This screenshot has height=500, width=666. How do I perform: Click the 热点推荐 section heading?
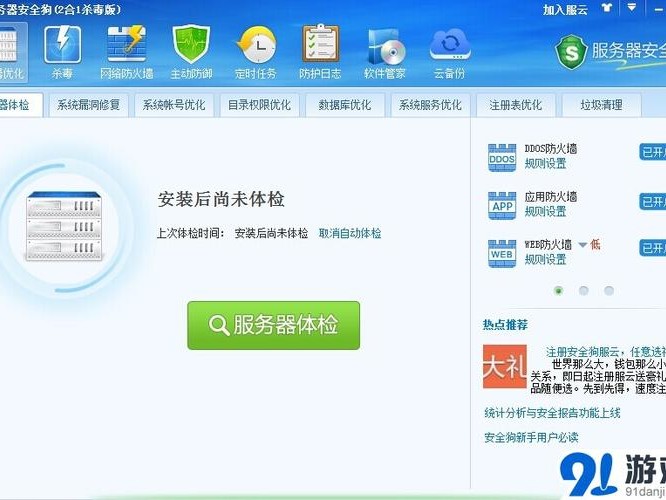[505, 325]
